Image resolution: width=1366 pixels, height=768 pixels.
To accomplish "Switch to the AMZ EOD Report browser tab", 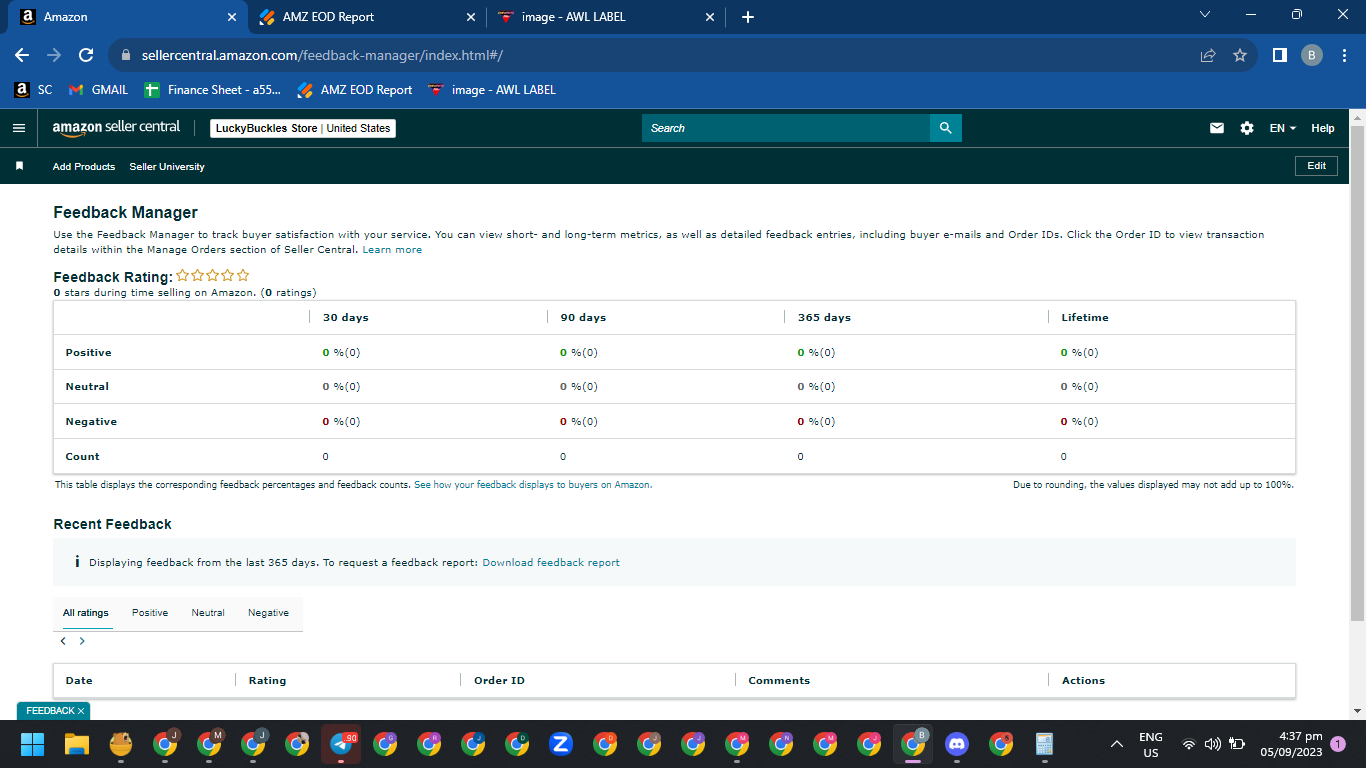I will pyautogui.click(x=366, y=17).
